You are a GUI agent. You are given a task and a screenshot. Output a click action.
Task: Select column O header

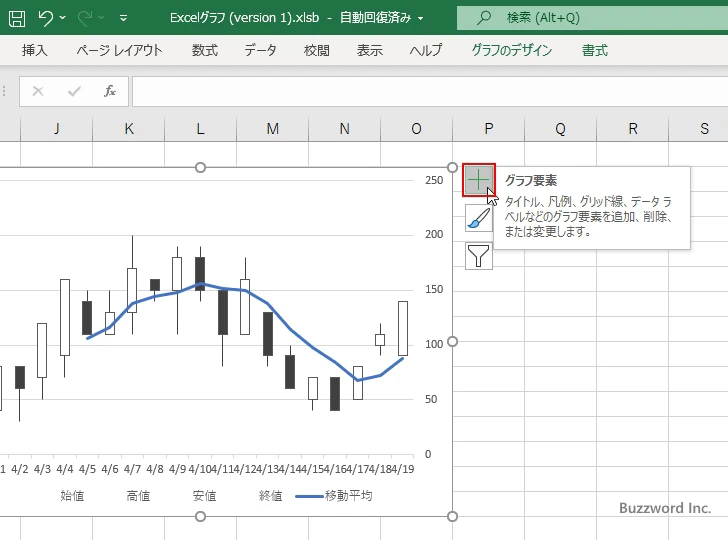click(x=416, y=129)
